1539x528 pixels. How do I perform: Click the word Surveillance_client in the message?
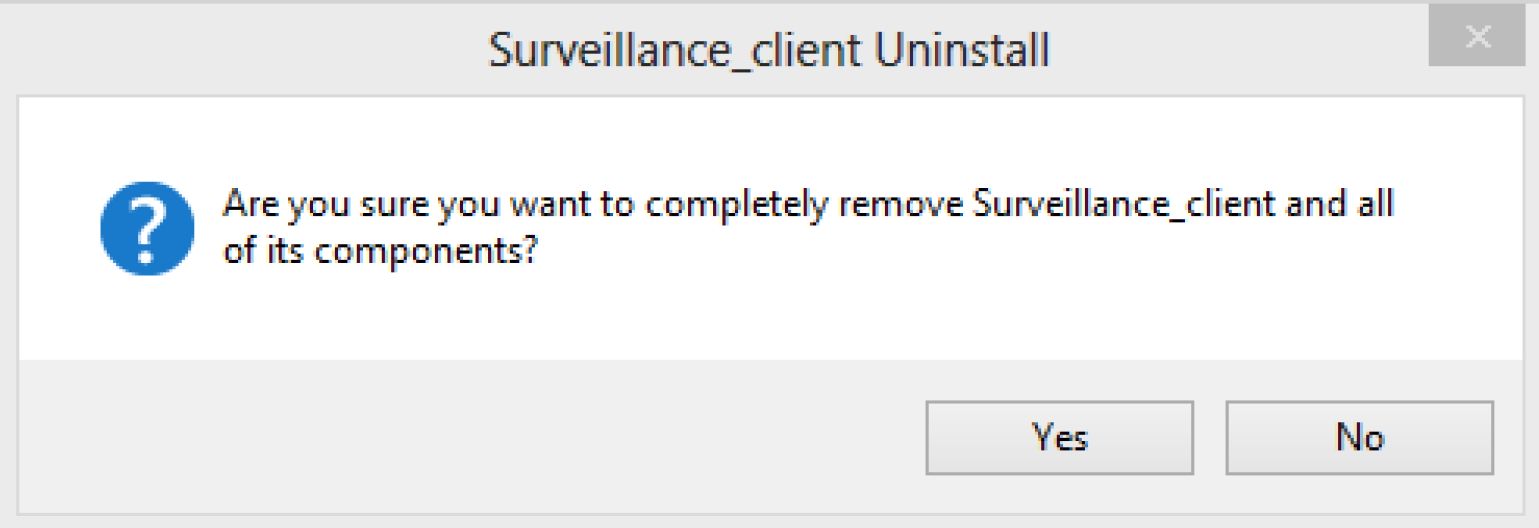1123,205
